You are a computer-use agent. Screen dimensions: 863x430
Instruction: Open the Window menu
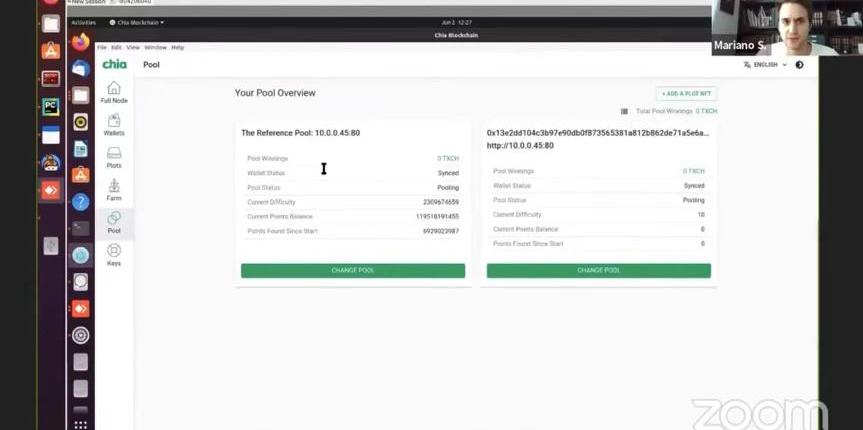click(x=155, y=48)
